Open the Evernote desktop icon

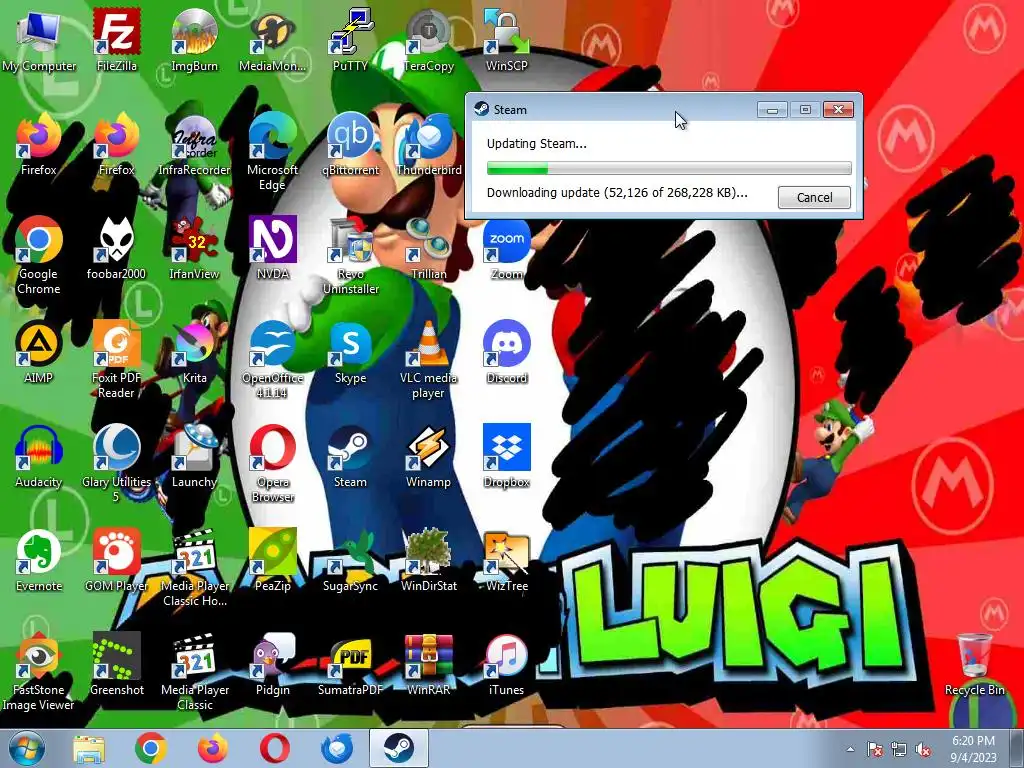coord(39,560)
